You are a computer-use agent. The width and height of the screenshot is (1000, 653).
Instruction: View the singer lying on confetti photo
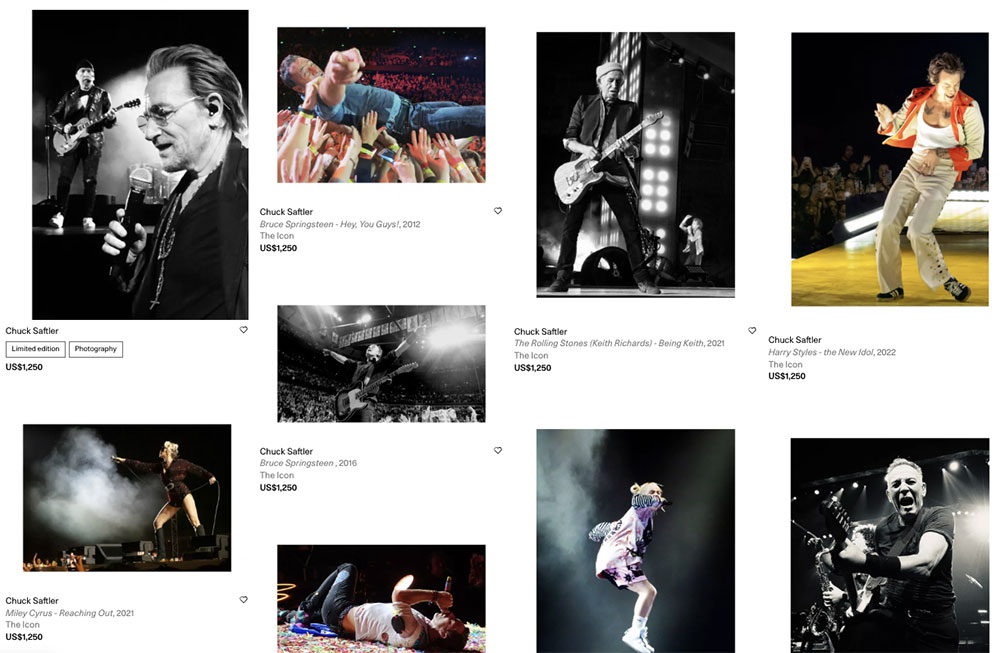tap(381, 598)
